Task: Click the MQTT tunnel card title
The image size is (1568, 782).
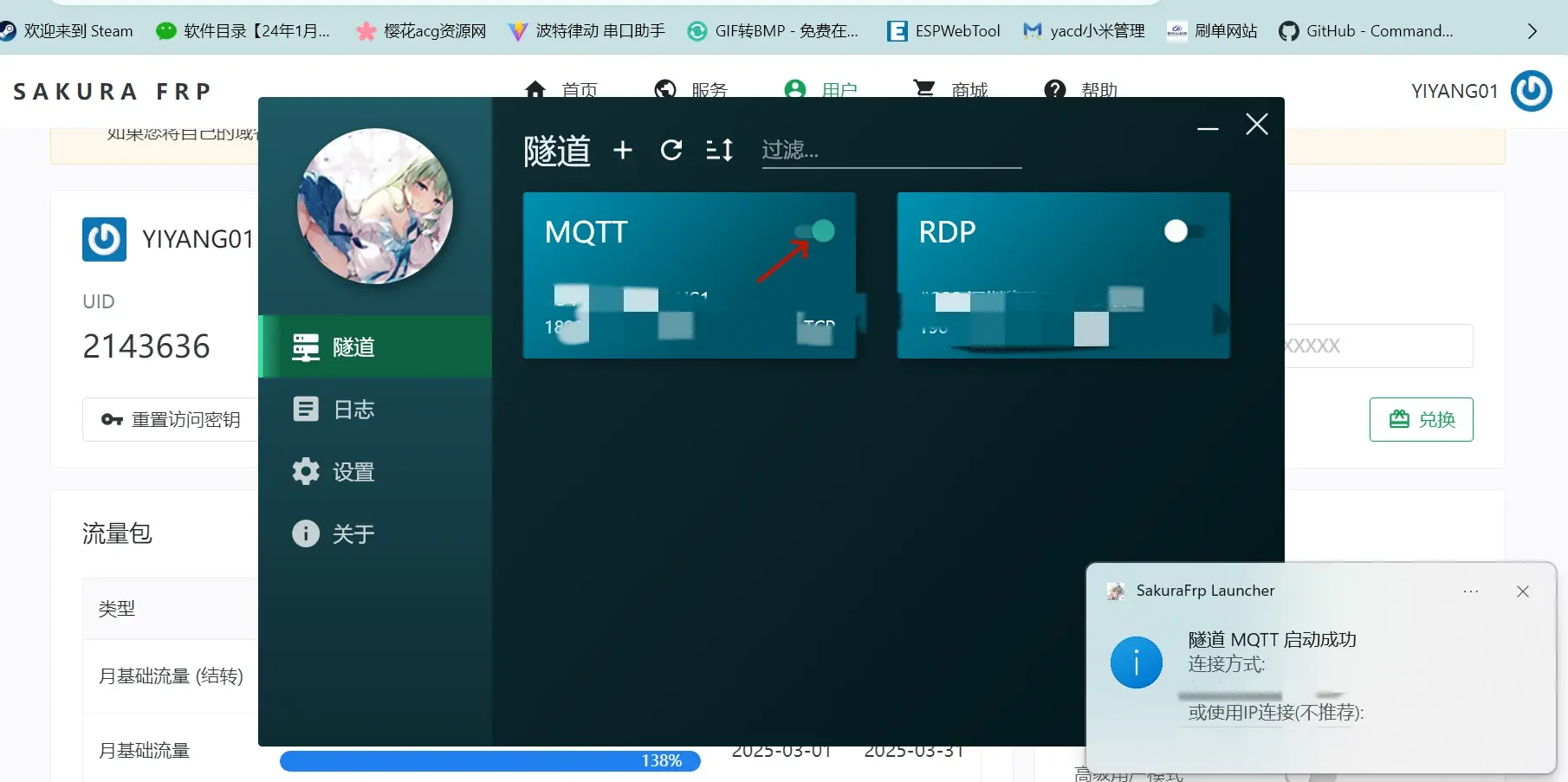Action: pyautogui.click(x=586, y=232)
